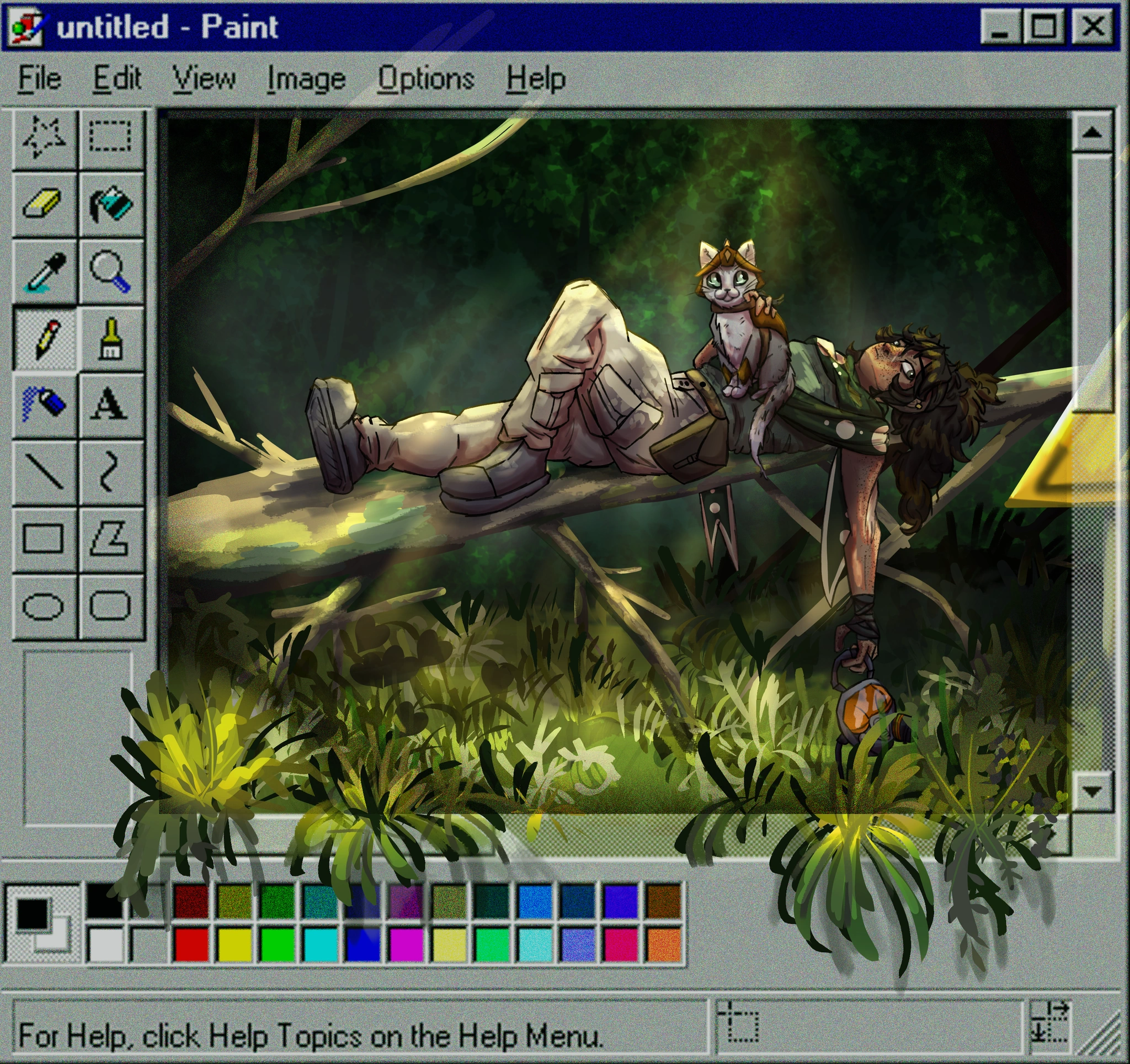Open the Help menu
Screen dimensions: 1130x1064
pyautogui.click(x=536, y=78)
